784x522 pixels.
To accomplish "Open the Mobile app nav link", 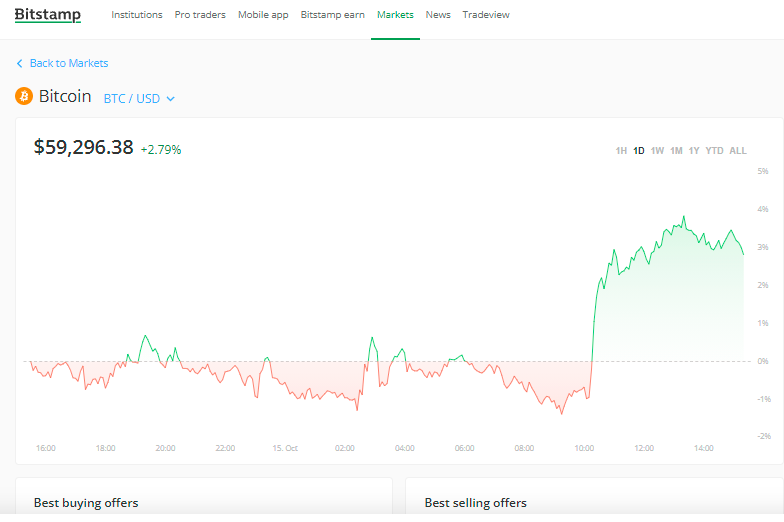I will 263,15.
